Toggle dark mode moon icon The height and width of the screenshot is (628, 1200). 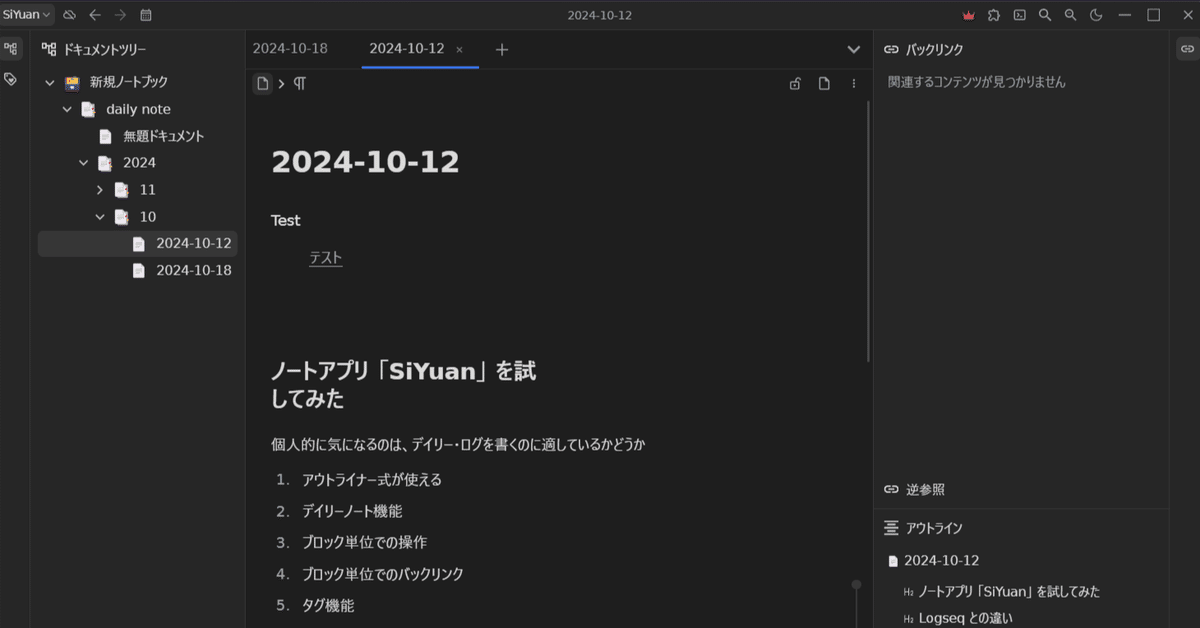(1096, 15)
